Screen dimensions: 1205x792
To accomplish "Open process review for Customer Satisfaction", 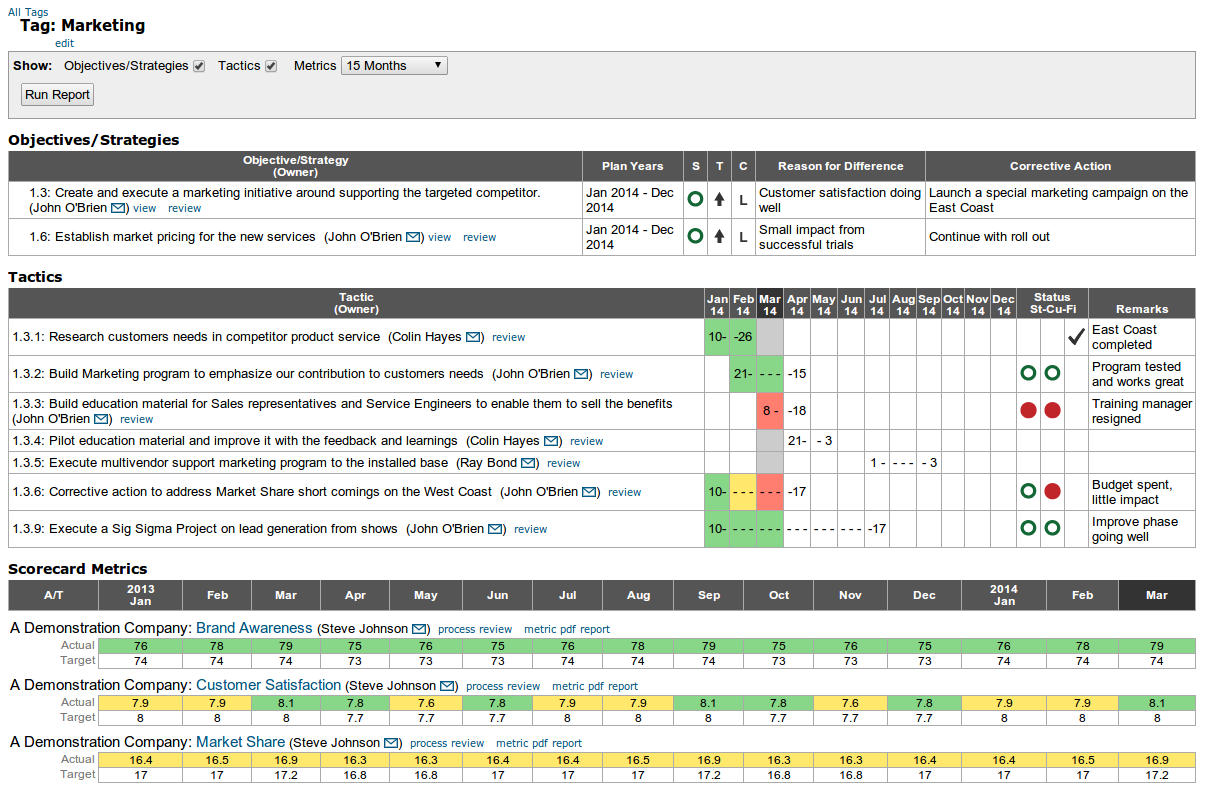I will point(503,686).
